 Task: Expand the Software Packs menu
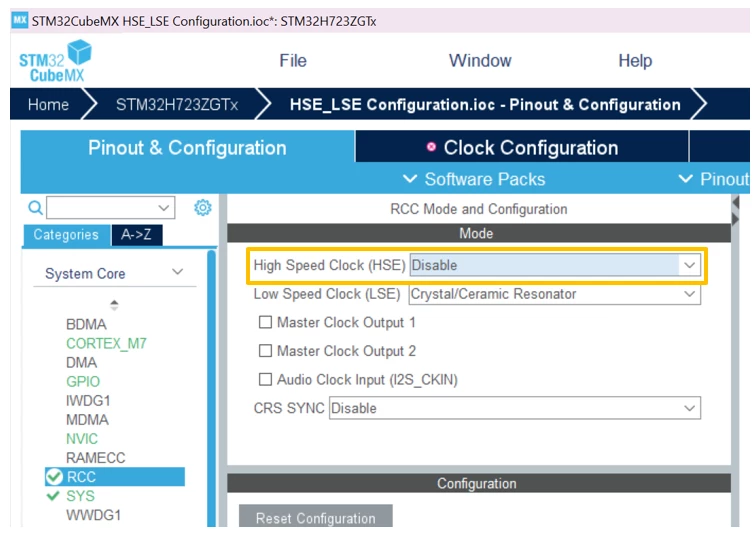tap(474, 179)
